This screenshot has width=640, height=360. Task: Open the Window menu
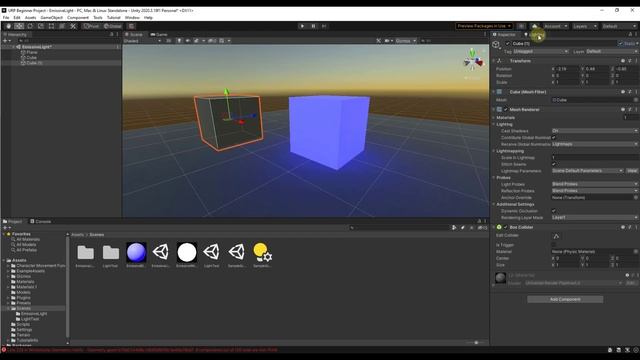(132, 18)
